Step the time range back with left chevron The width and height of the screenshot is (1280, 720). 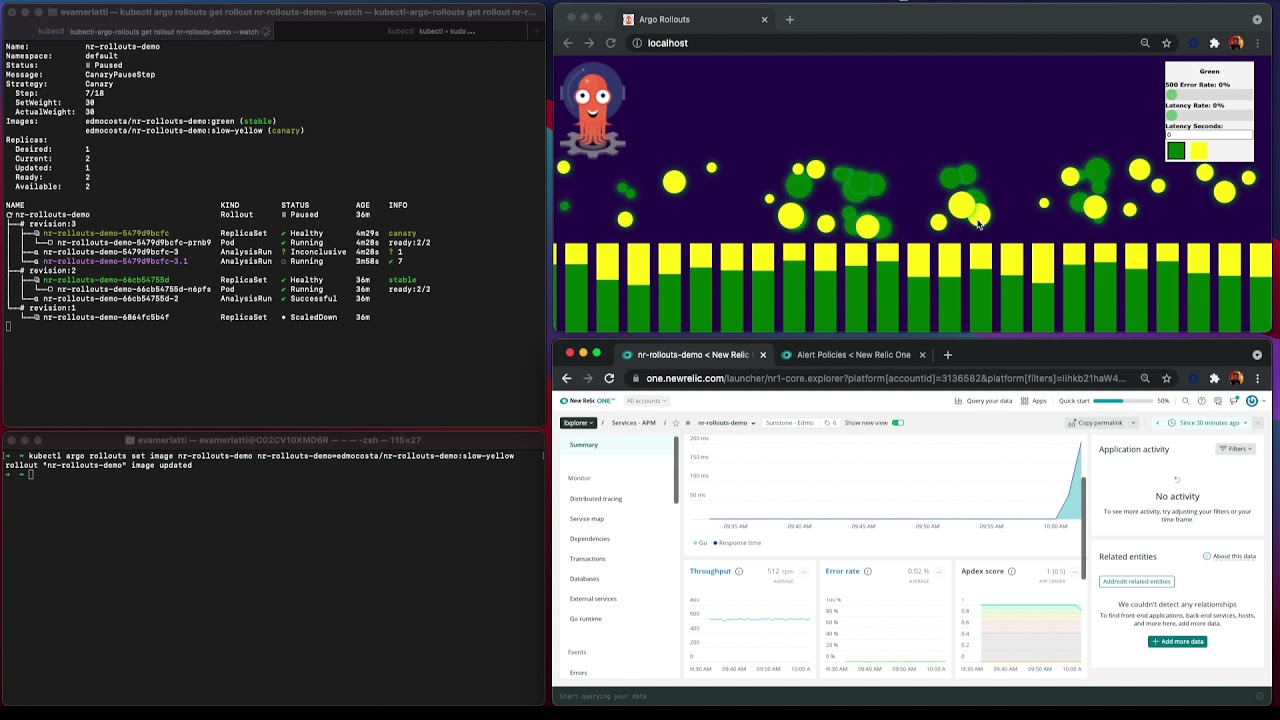click(x=1157, y=423)
